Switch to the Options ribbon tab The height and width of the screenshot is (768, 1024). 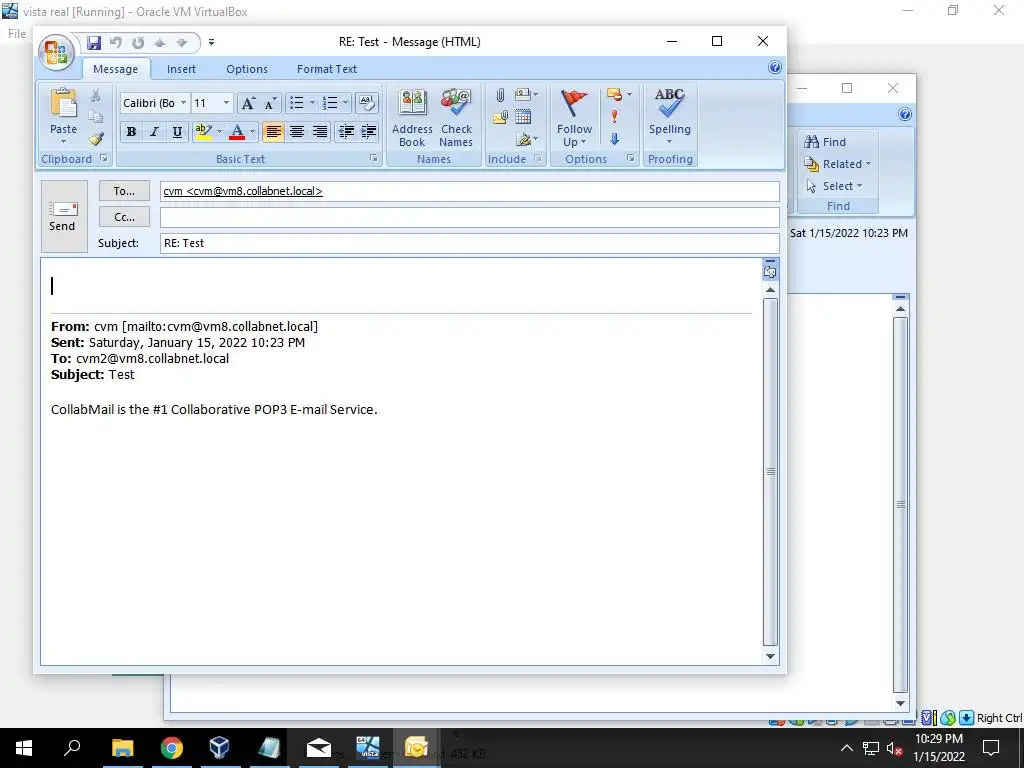[247, 69]
